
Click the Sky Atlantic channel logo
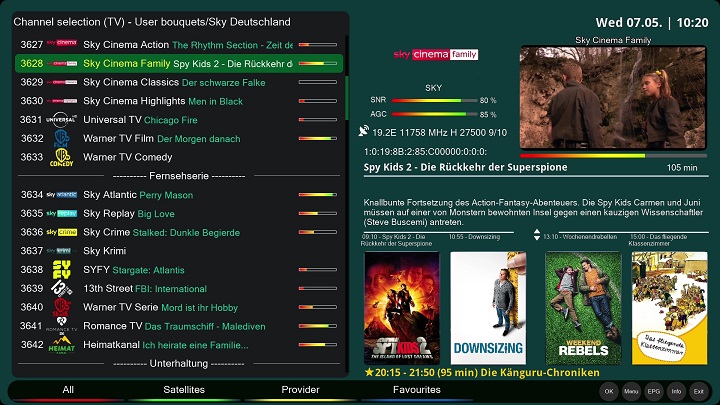point(62,195)
